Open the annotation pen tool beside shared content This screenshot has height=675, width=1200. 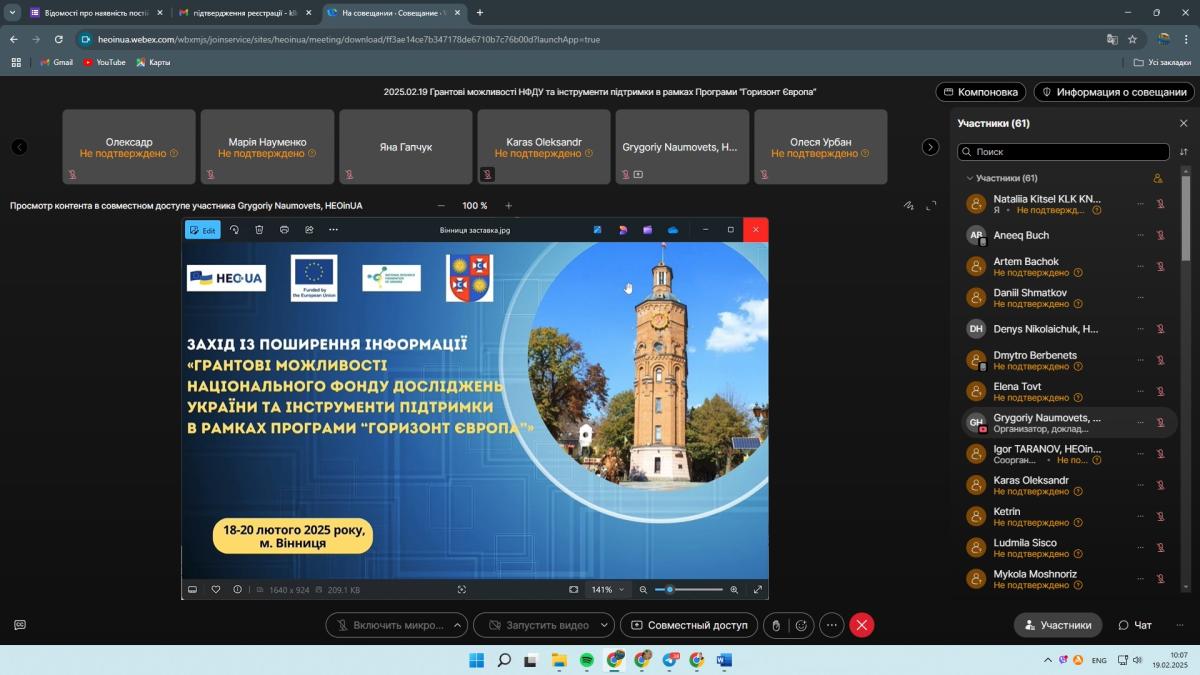point(908,206)
